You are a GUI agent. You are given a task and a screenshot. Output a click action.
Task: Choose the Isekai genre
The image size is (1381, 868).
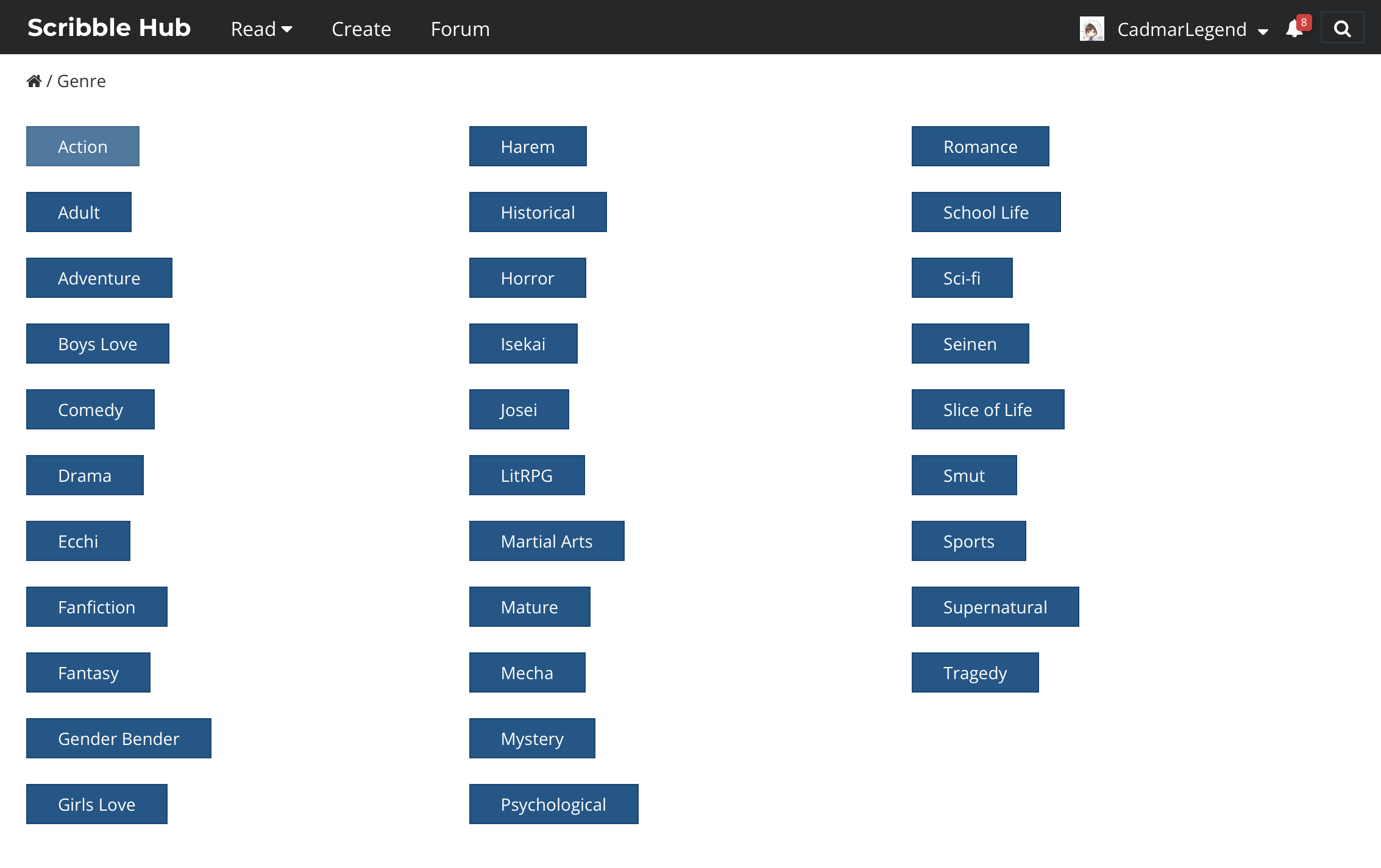click(523, 344)
